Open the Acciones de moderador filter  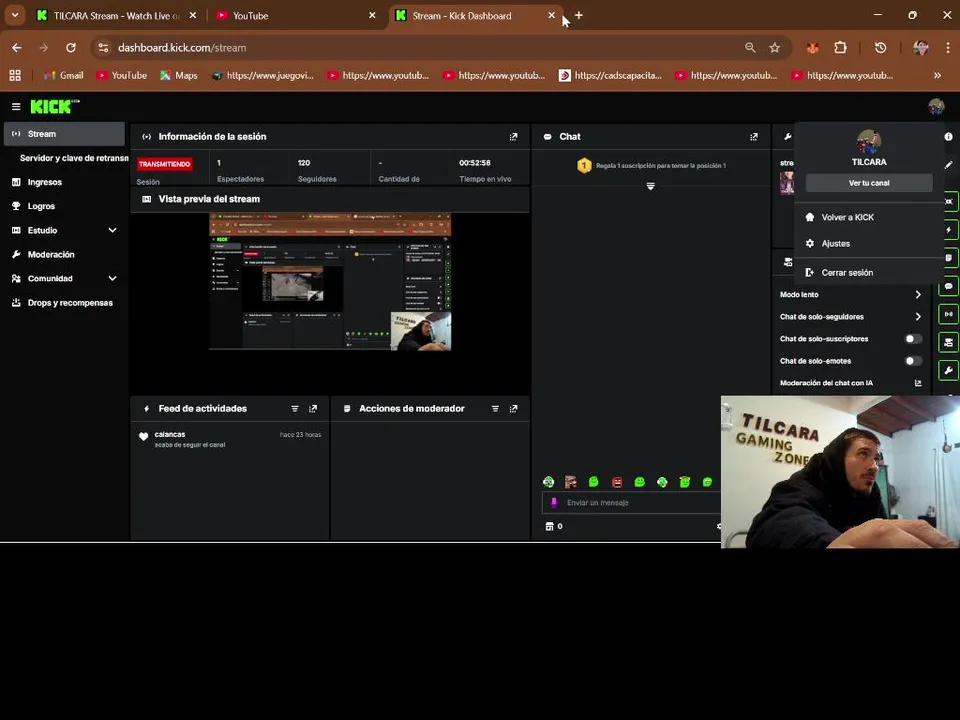(495, 408)
